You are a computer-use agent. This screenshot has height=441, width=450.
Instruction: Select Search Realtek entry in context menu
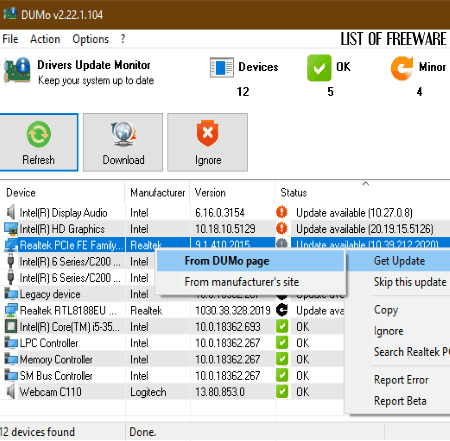coord(411,352)
